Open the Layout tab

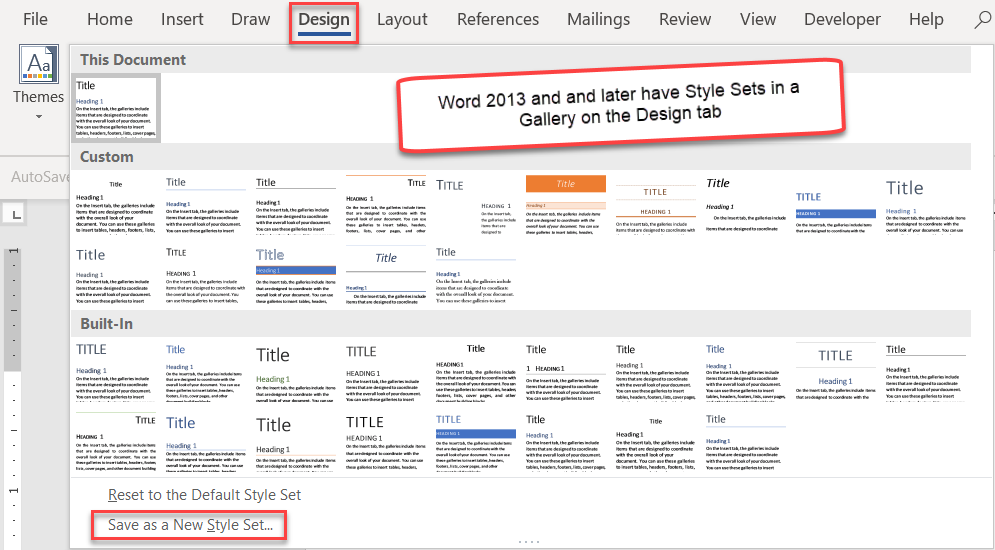click(402, 20)
